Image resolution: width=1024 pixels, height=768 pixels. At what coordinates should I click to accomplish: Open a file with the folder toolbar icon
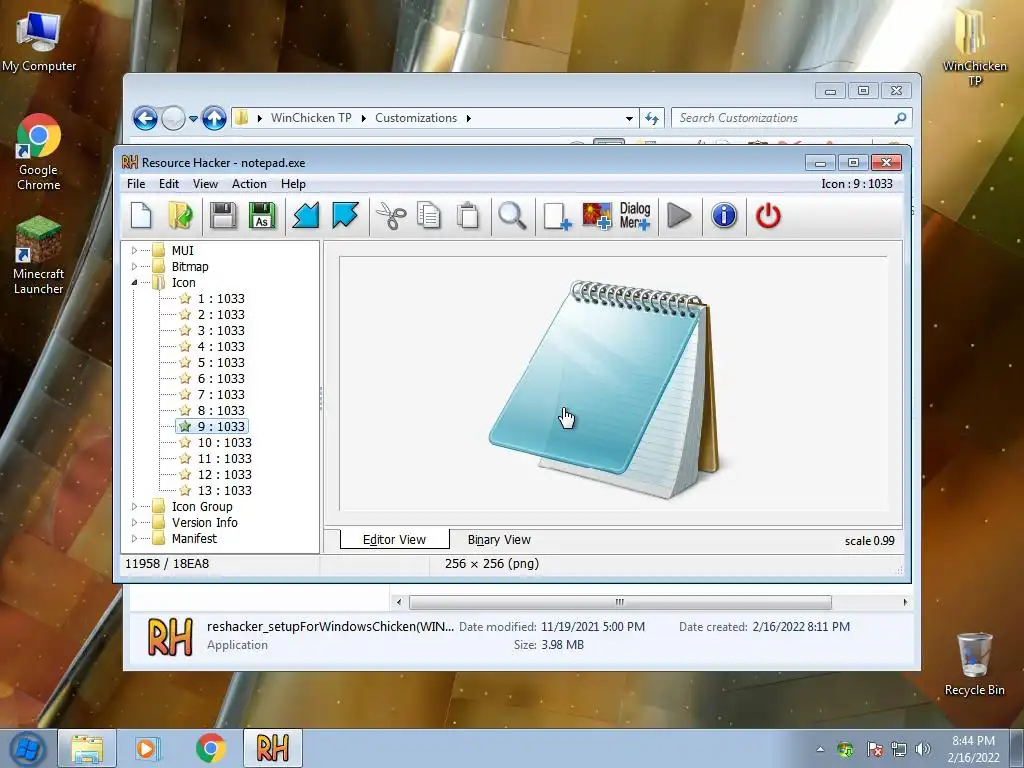180,216
